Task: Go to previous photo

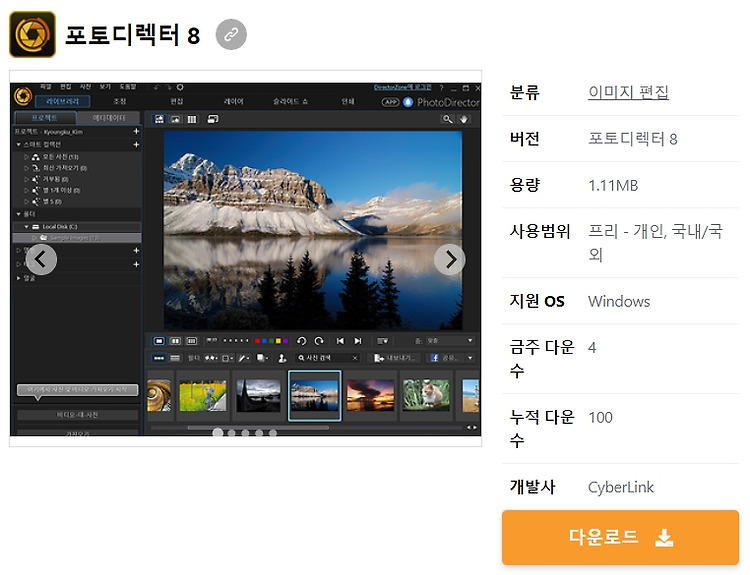Action: coord(340,341)
